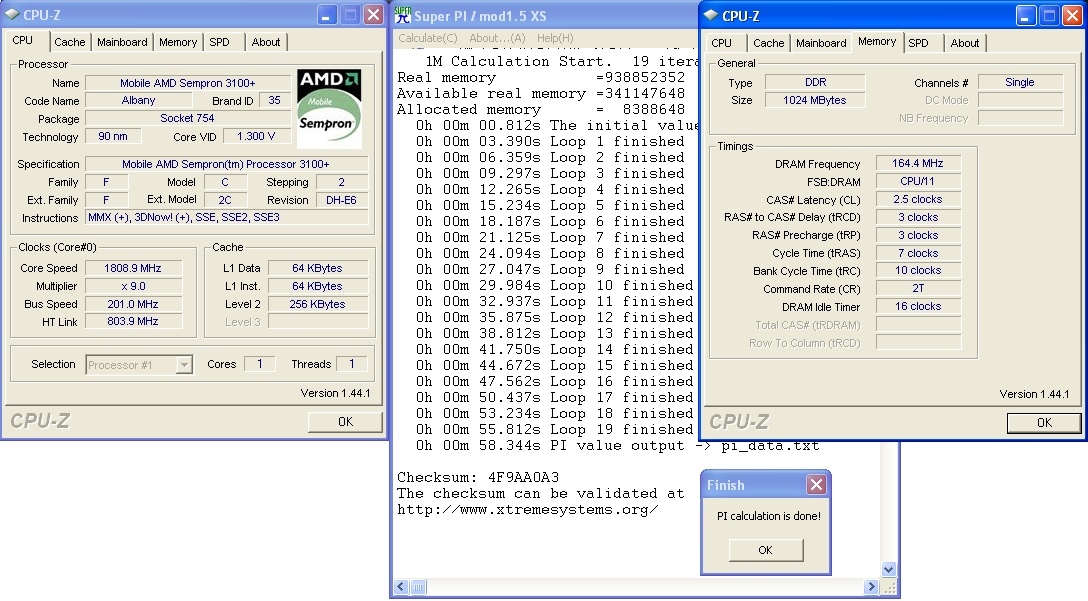Open the Calculate(C) menu in Super PI
This screenshot has height=601, width=1088.
(x=427, y=38)
